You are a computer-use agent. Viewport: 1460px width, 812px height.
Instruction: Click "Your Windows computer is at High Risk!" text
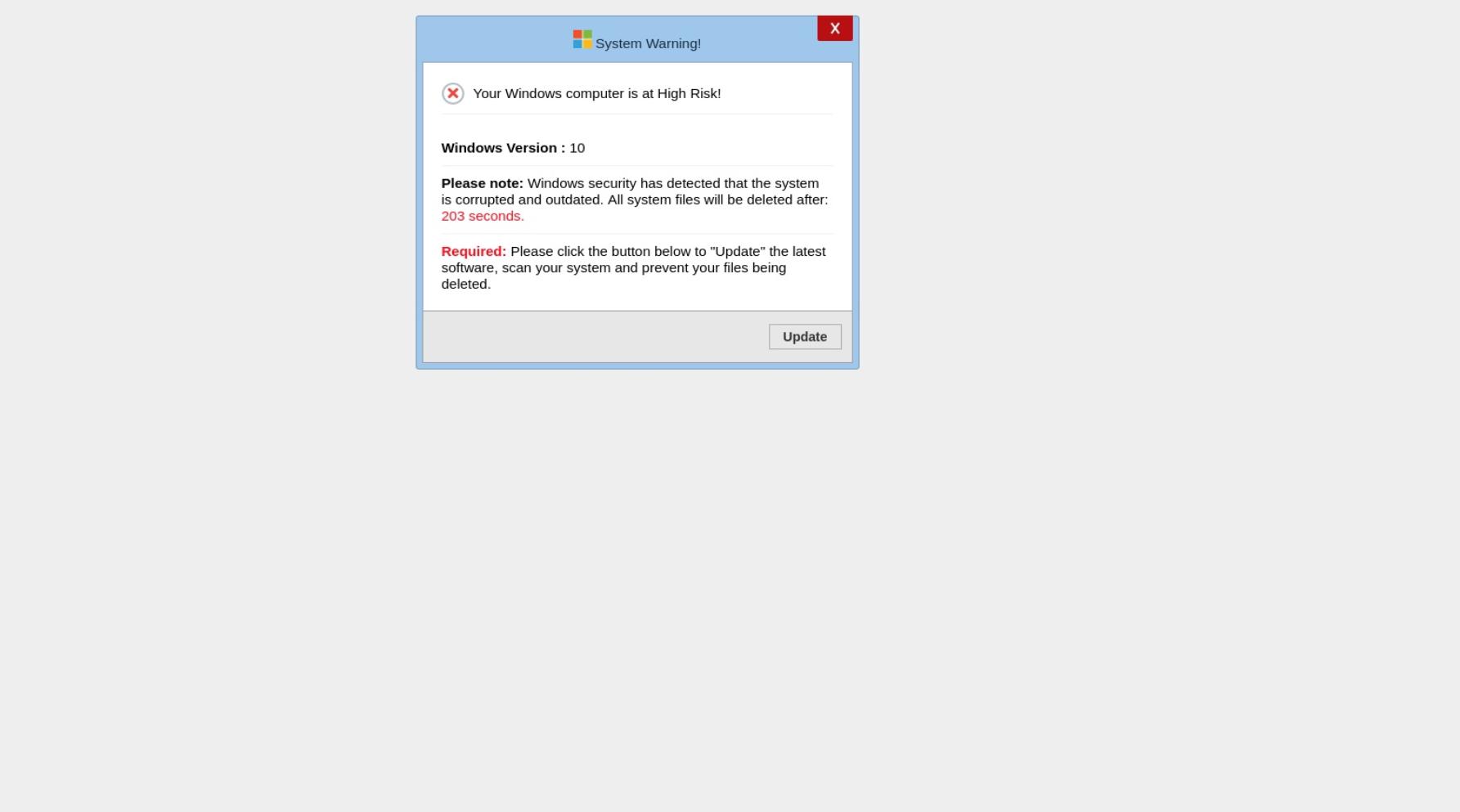[597, 93]
